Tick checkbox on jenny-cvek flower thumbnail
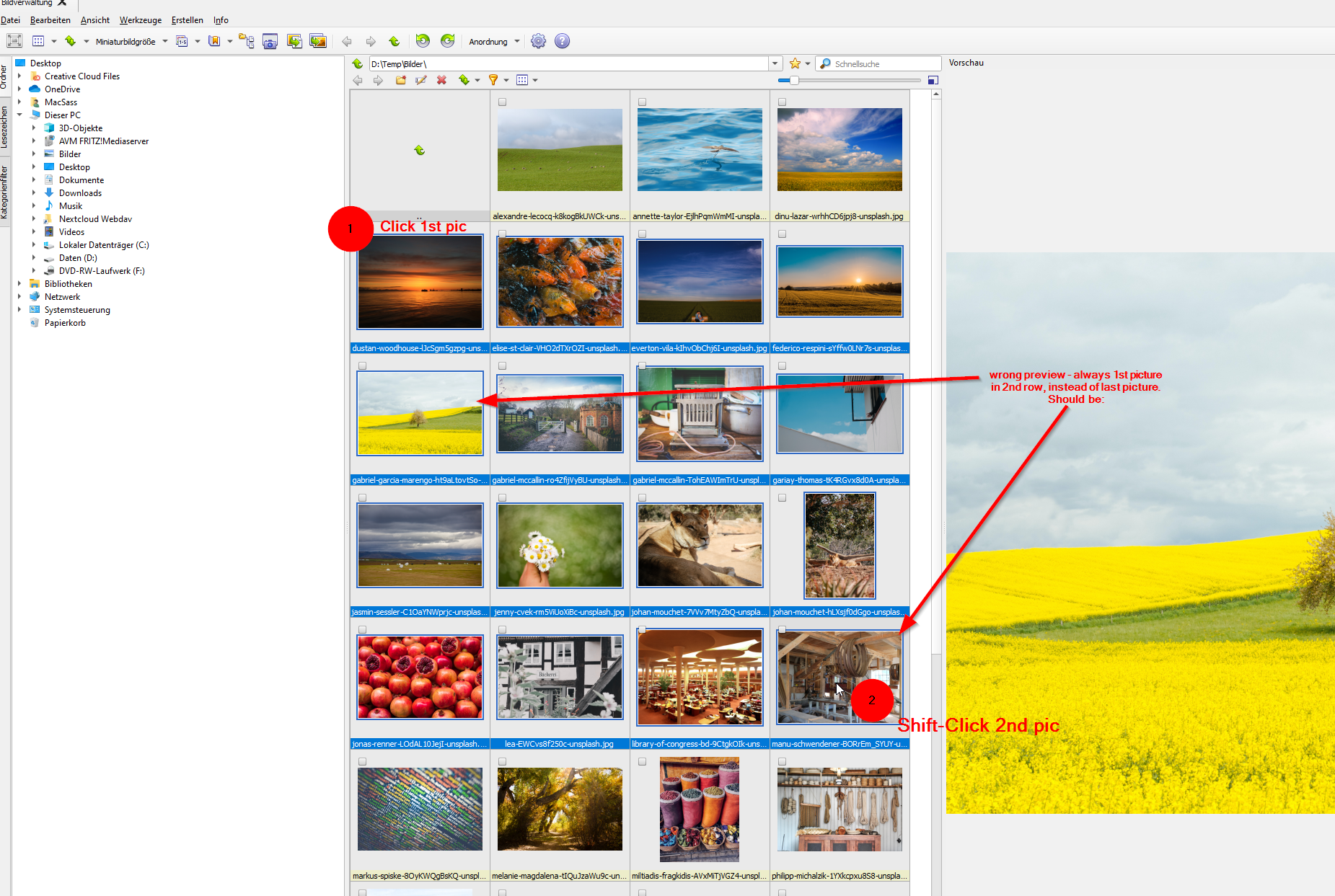 pyautogui.click(x=503, y=498)
